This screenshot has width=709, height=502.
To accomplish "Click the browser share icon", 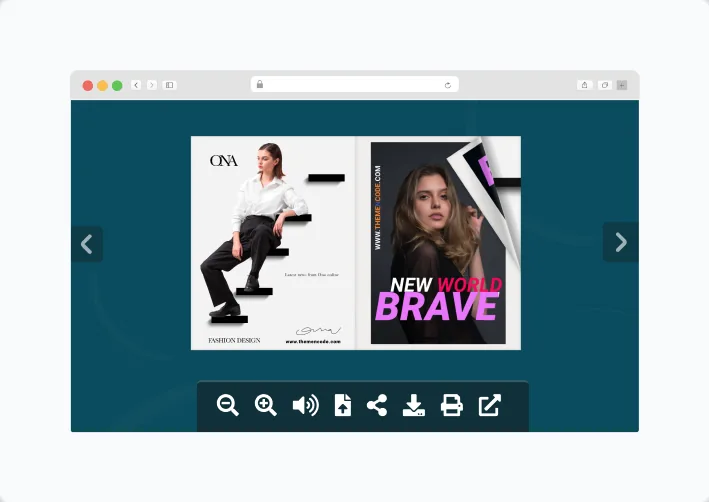I will (x=585, y=85).
